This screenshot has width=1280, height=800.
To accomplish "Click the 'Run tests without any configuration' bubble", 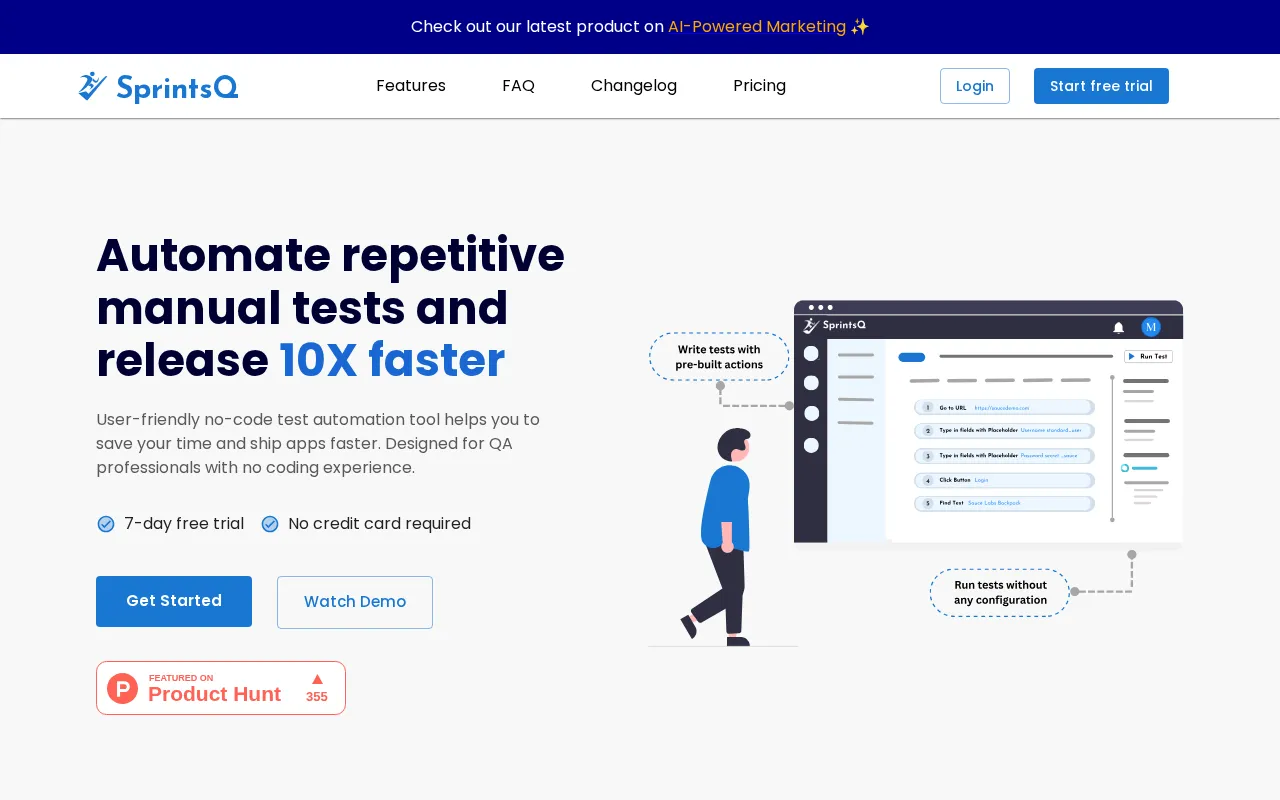I will point(1000,593).
